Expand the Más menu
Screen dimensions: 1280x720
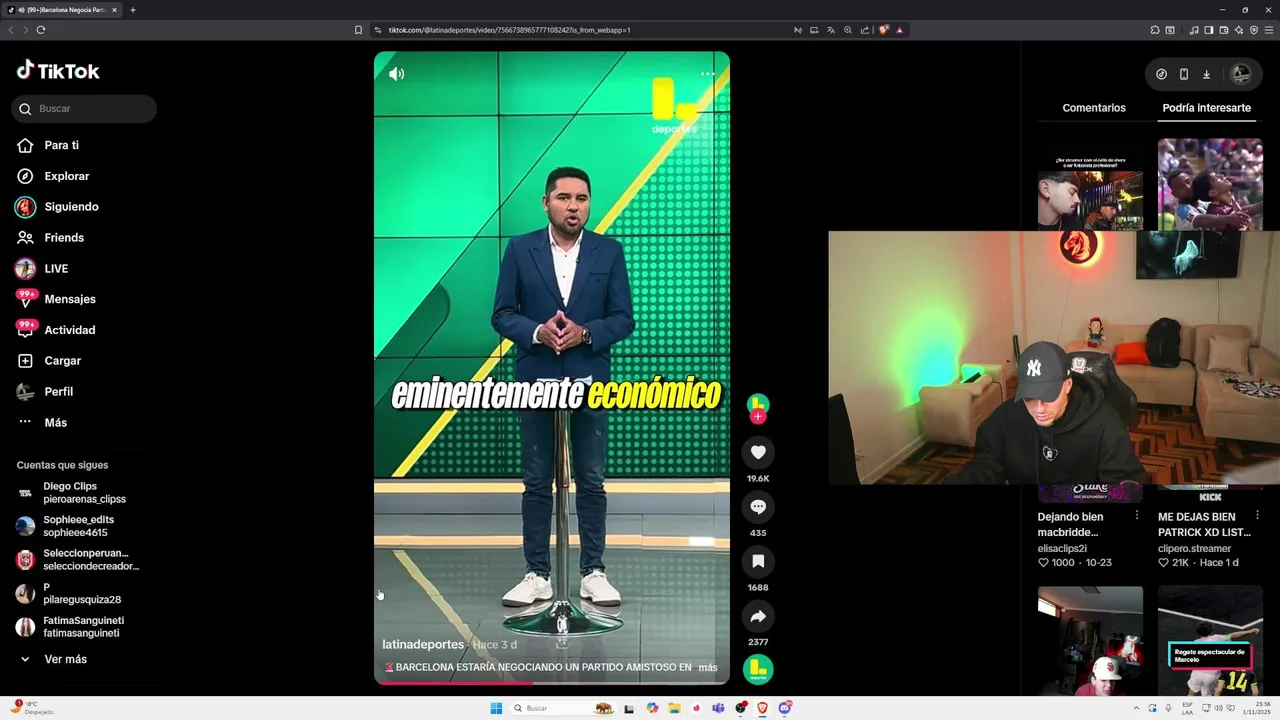42,423
